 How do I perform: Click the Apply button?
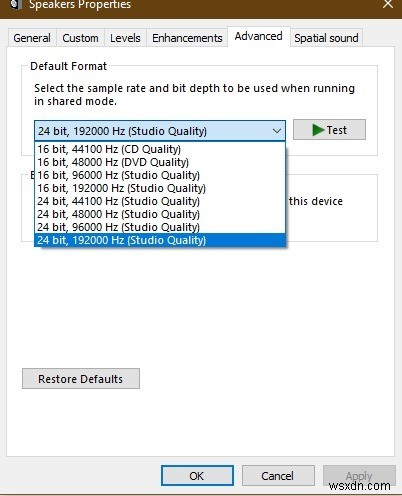[359, 476]
